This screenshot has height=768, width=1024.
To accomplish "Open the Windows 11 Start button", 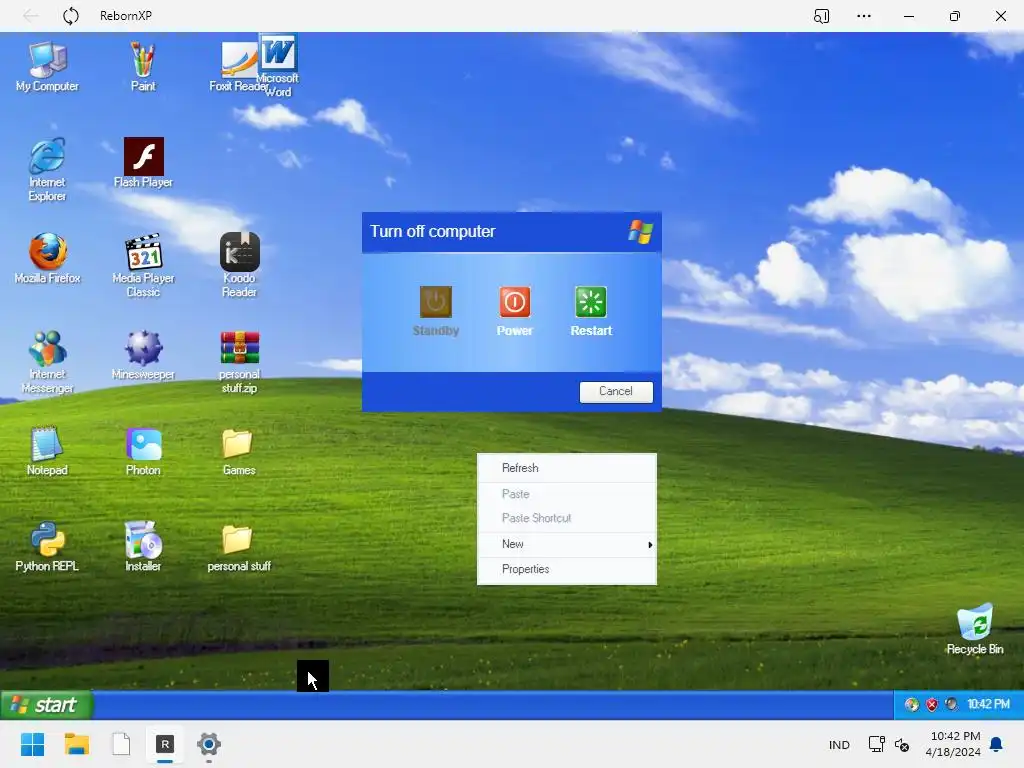I will click(x=33, y=744).
